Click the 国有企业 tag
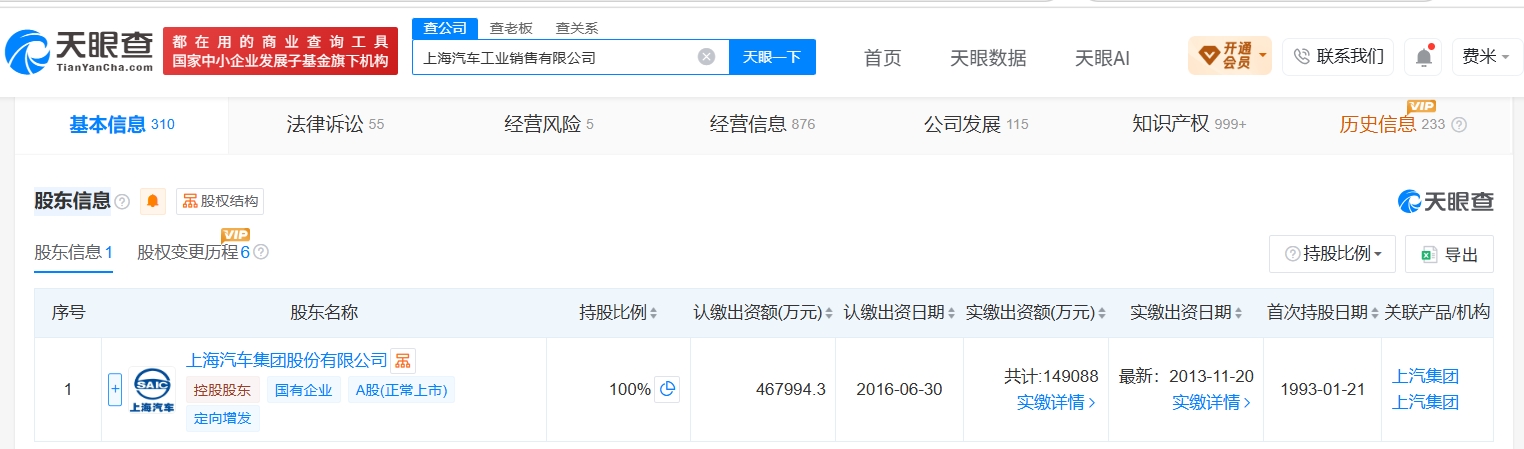The width and height of the screenshot is (1524, 449). pyautogui.click(x=305, y=390)
